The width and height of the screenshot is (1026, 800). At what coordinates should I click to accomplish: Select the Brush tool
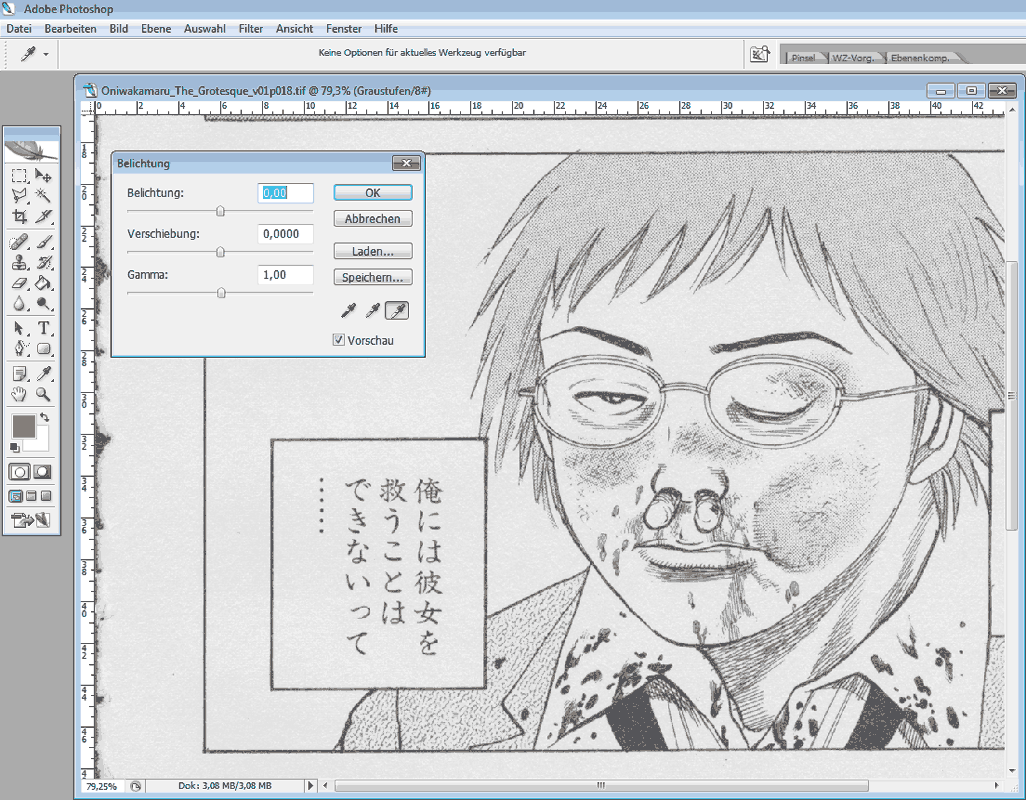[43, 242]
